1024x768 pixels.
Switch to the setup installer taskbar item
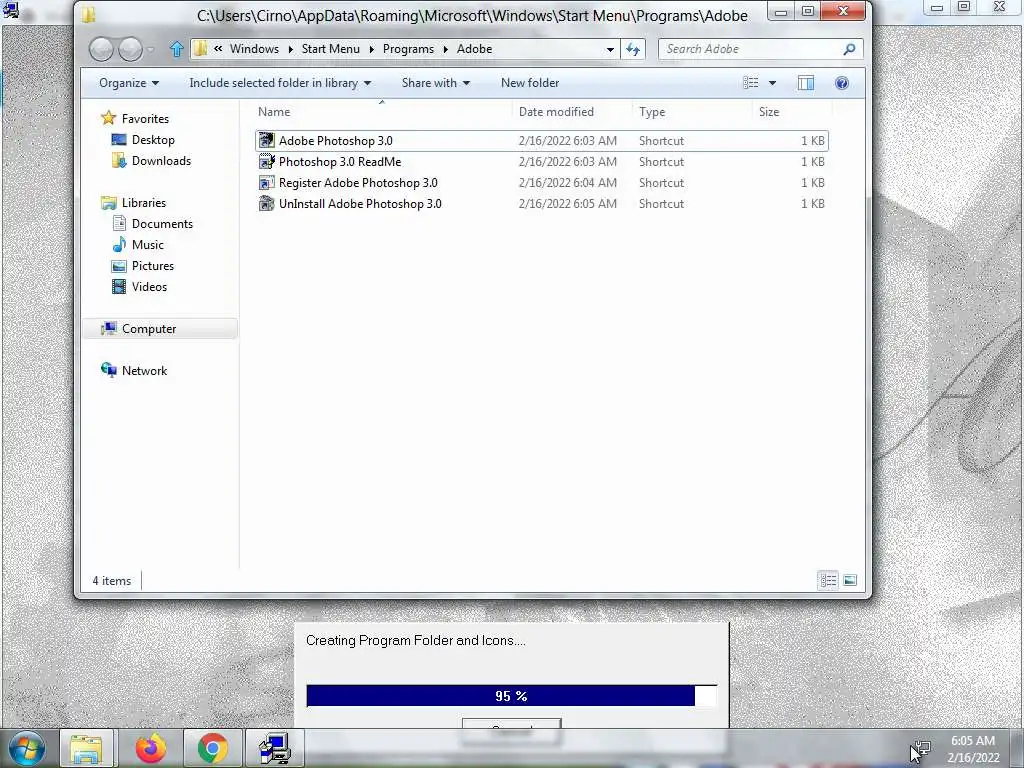274,748
